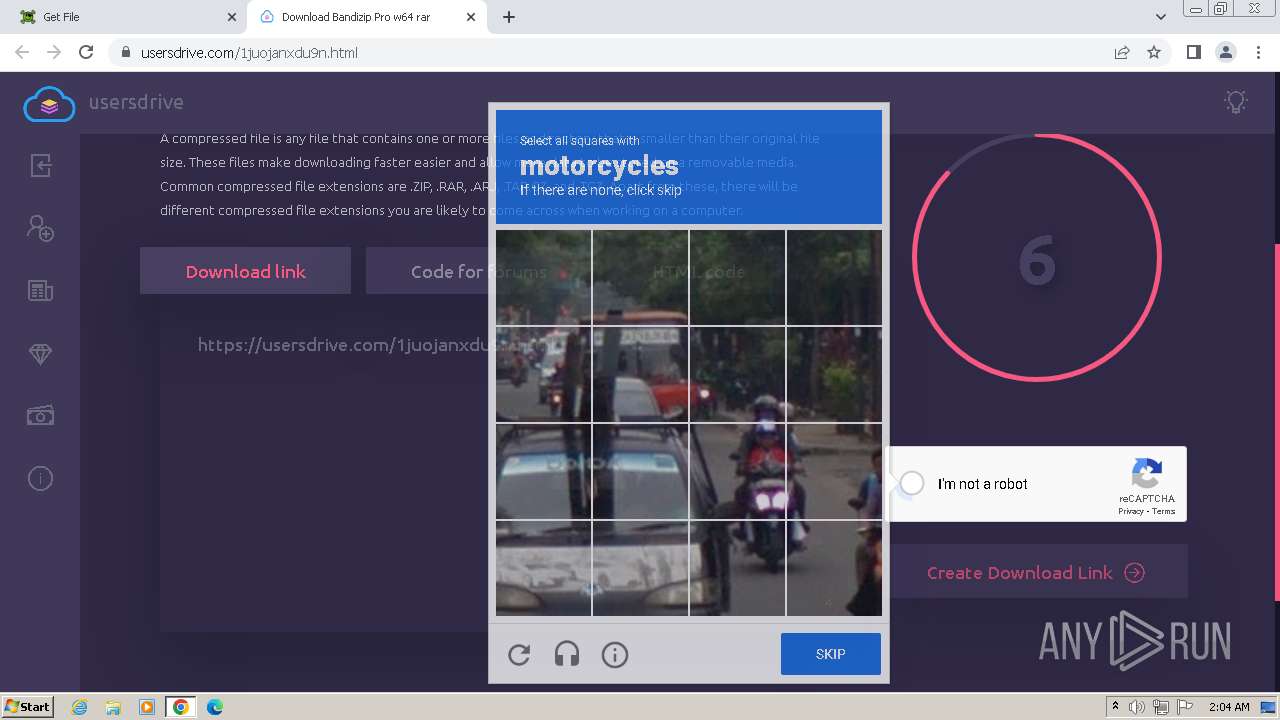Launch Internet Explorer from taskbar

pyautogui.click(x=79, y=707)
